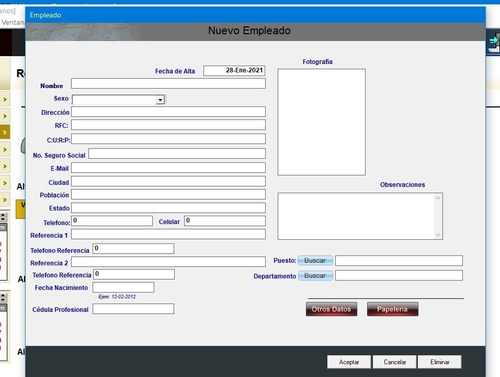Click the Cédula Profesional field

pos(133,309)
